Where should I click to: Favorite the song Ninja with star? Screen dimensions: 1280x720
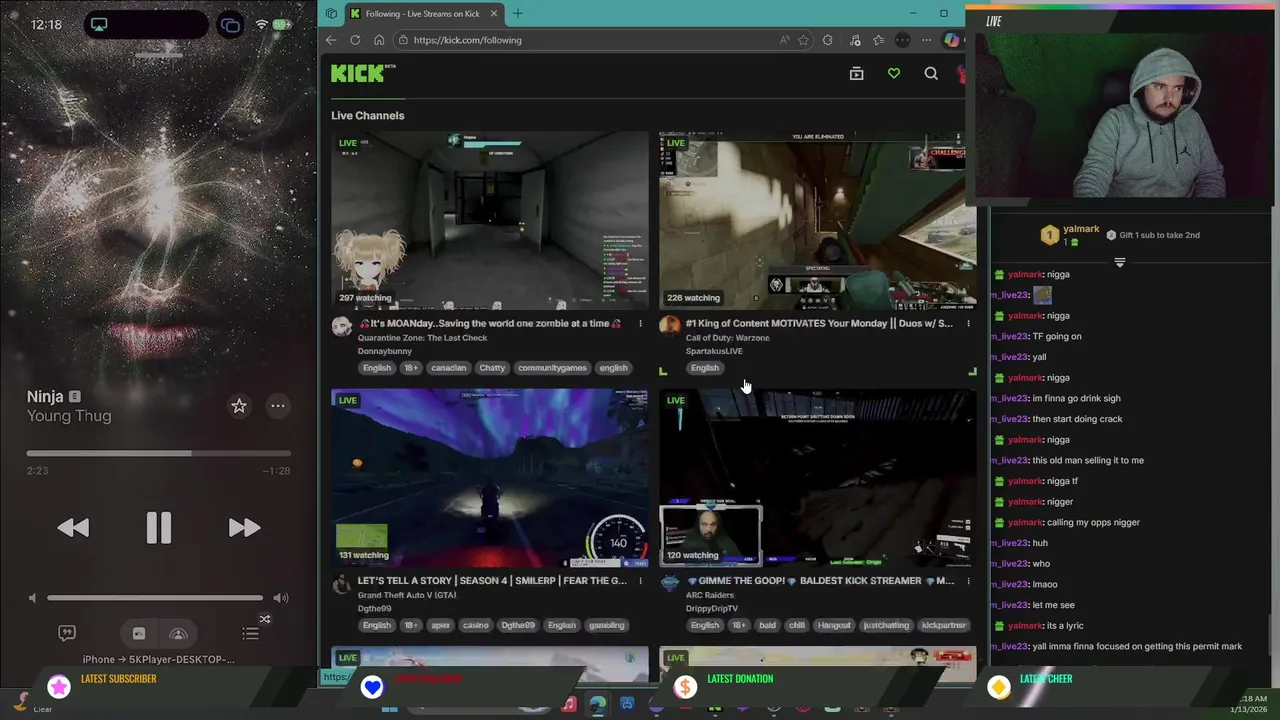239,406
